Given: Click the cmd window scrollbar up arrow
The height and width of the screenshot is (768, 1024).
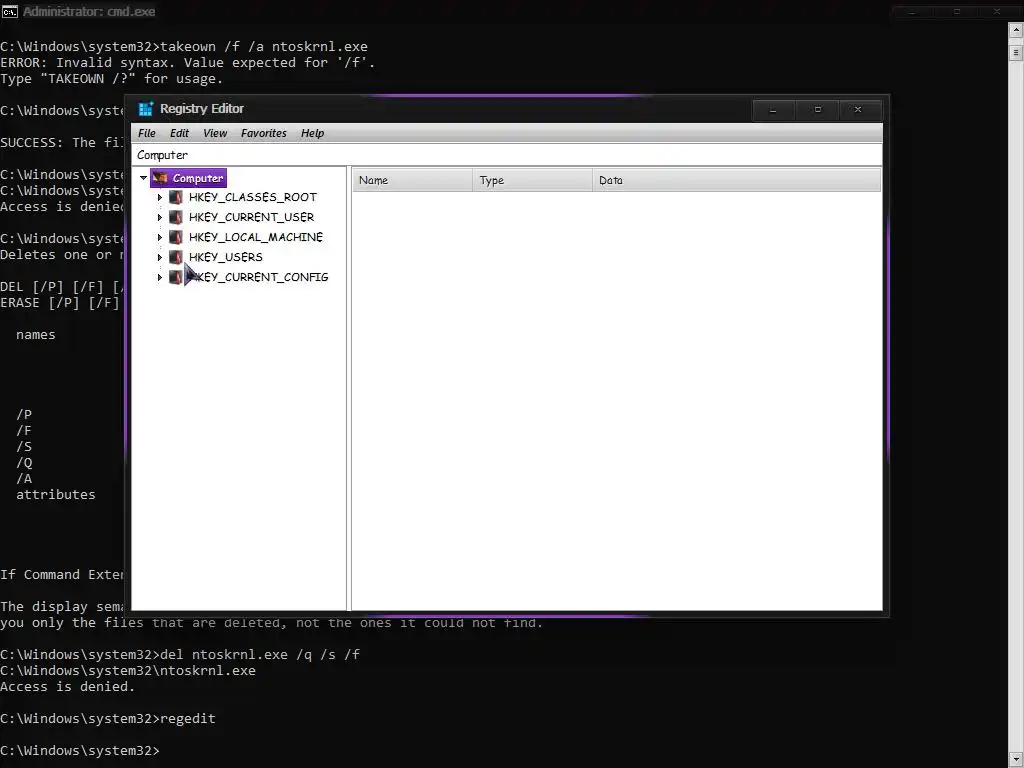Looking at the screenshot, I should (1016, 31).
